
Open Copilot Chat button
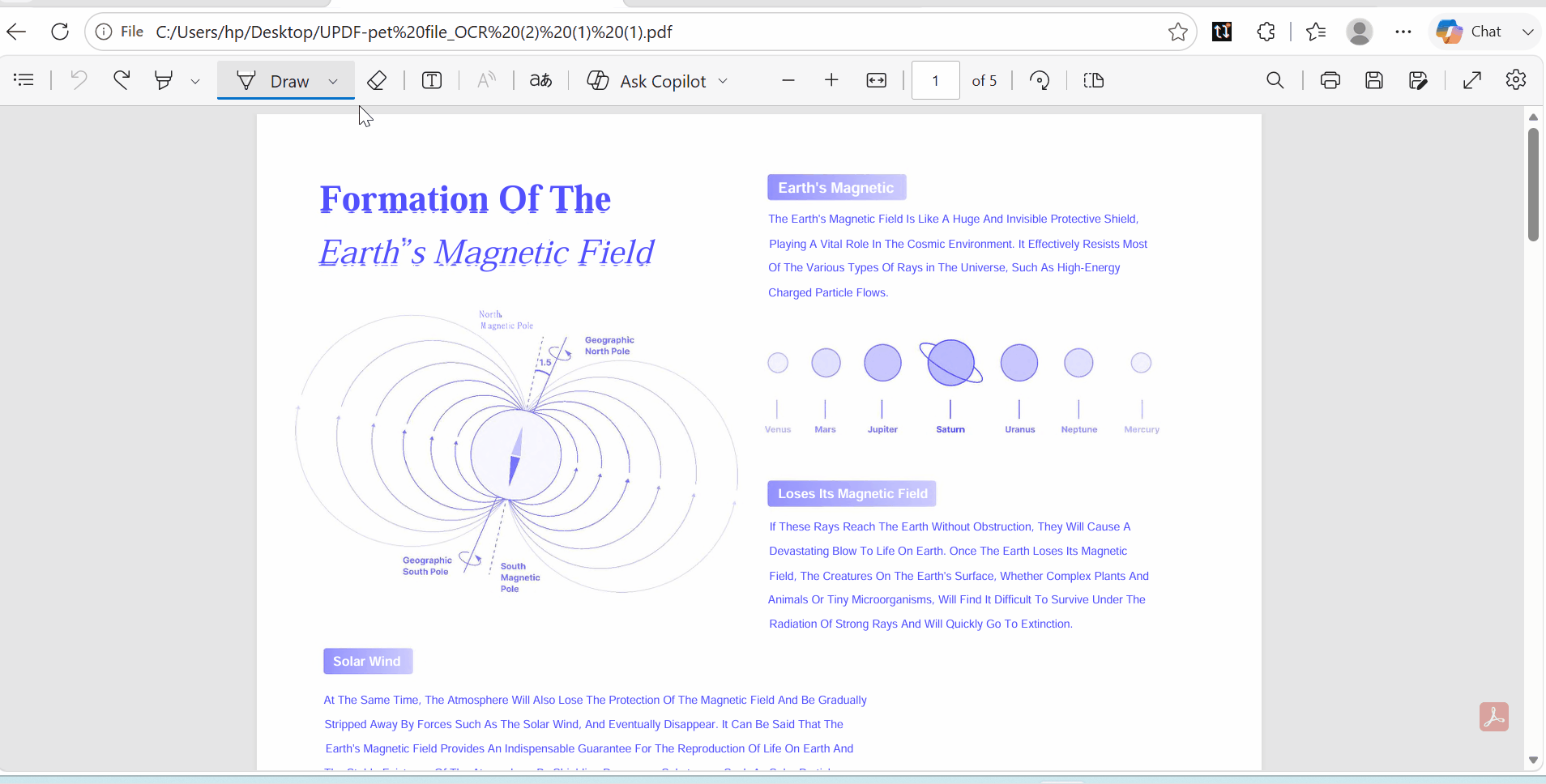1470,32
